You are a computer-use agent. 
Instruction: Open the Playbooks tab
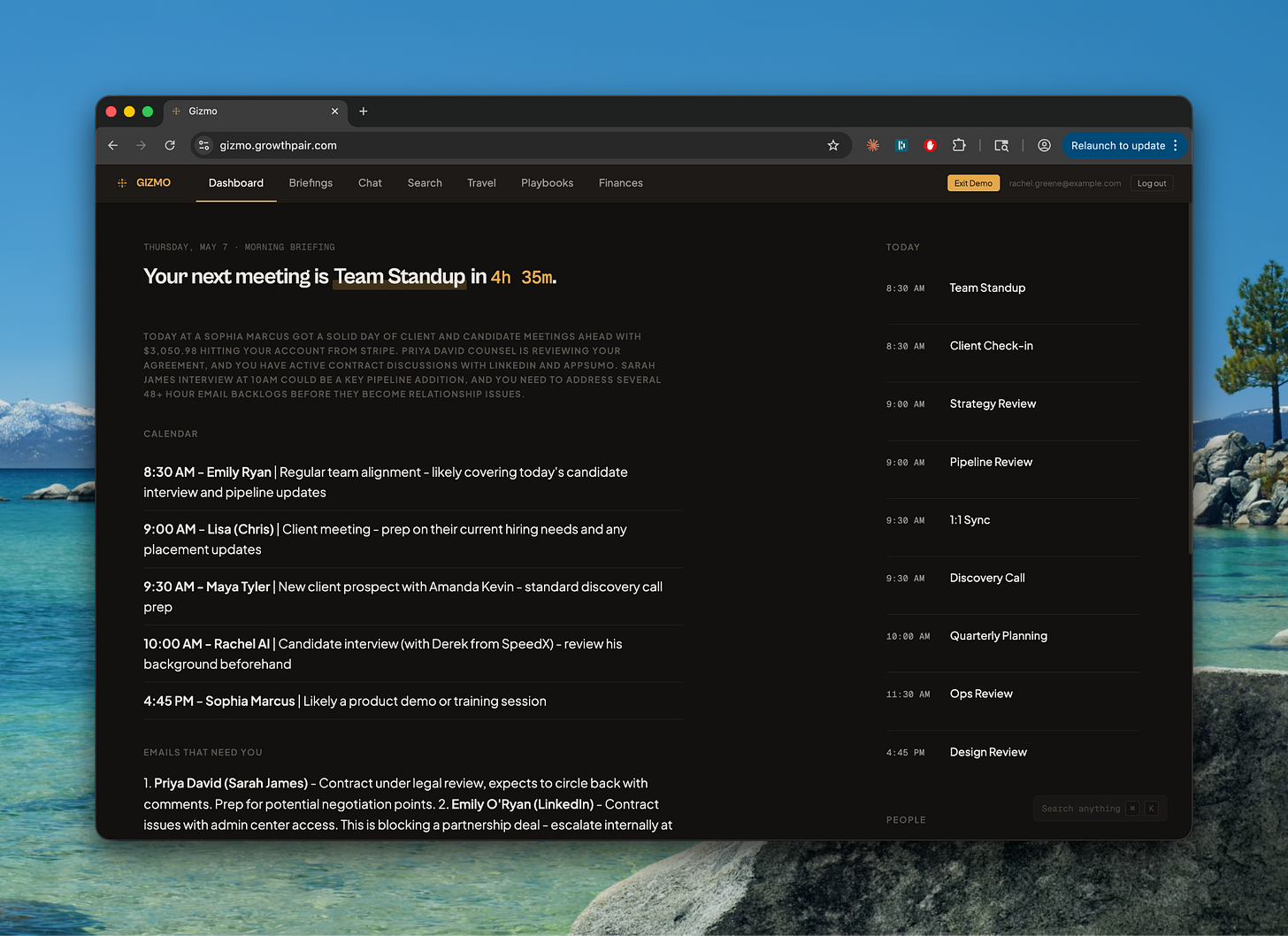[547, 183]
